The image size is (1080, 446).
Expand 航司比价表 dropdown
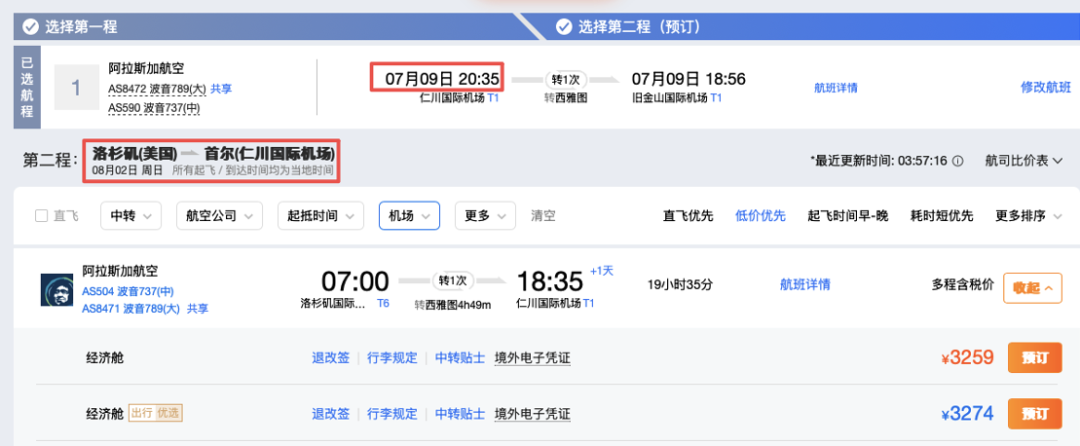click(1024, 161)
